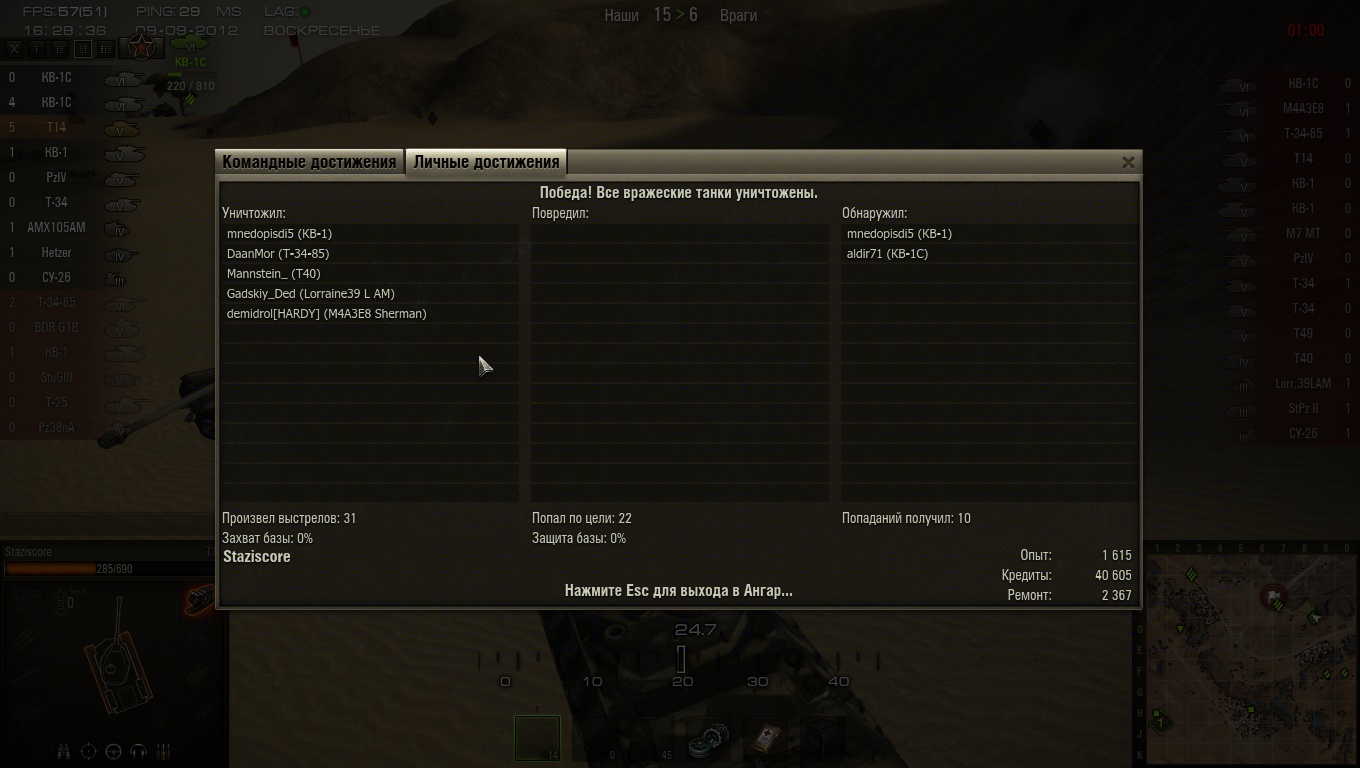Screen dimensions: 1360x768
Task: Click the driver steering wheel icon
Action: [113, 752]
